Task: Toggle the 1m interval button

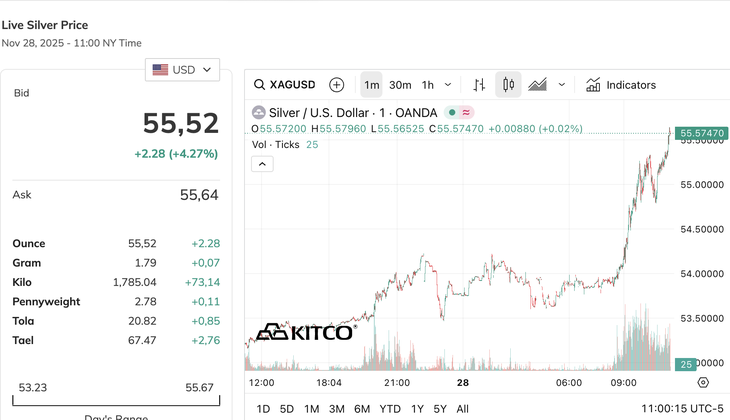Action: pos(371,85)
